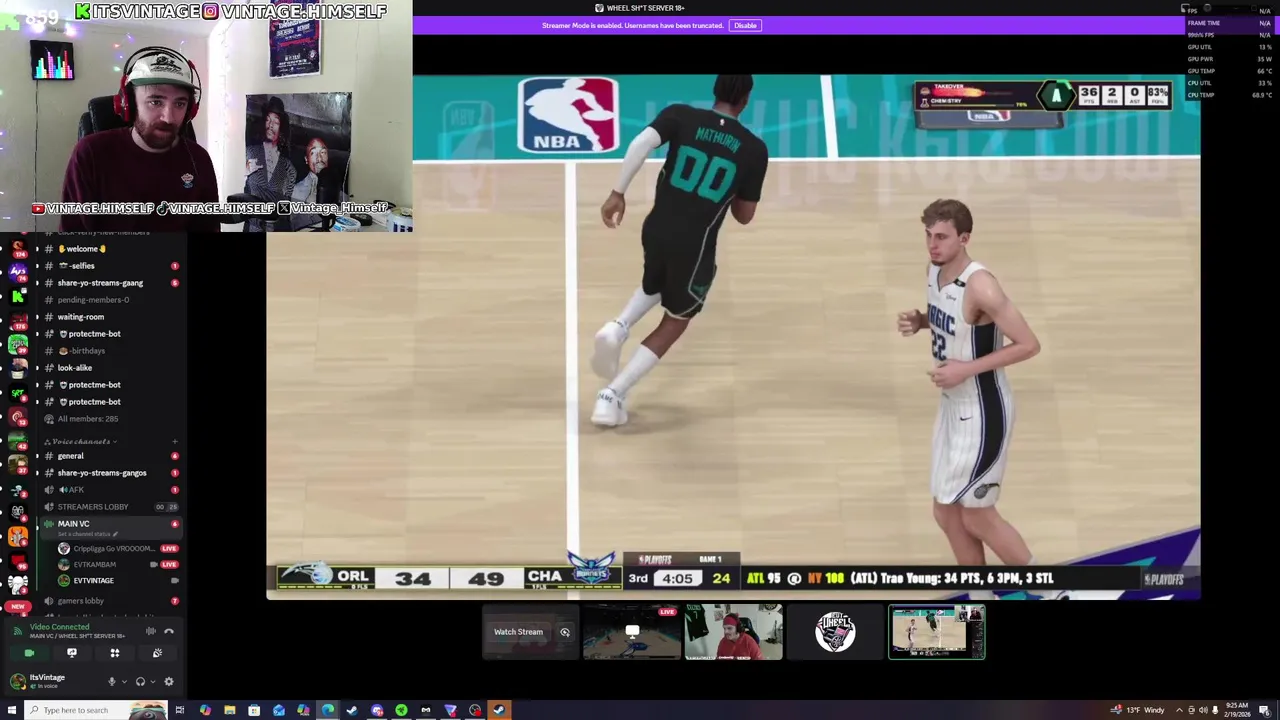Add channel with Voice channels plus

[x=174, y=441]
